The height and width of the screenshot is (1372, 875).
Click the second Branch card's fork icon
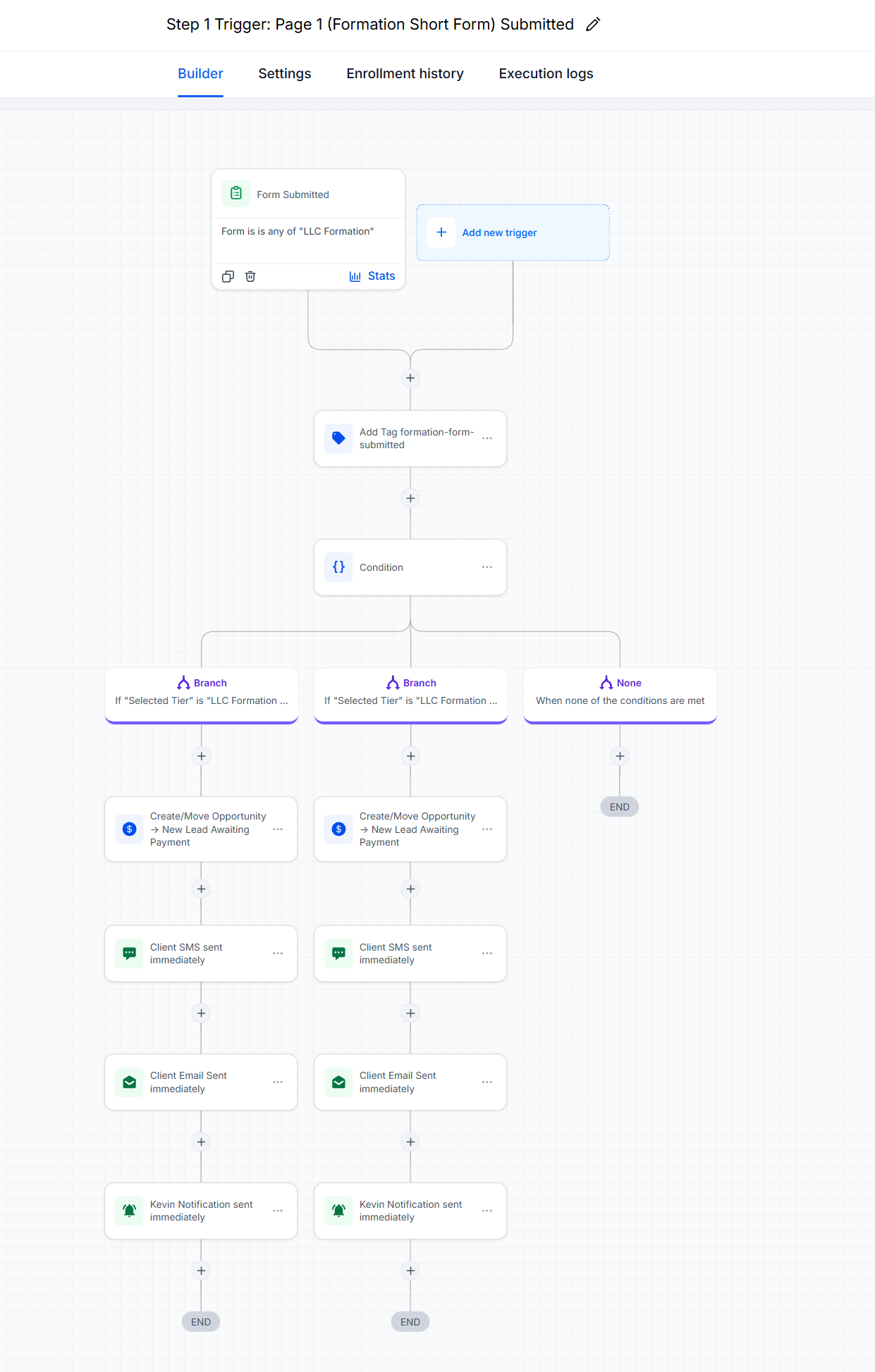393,683
